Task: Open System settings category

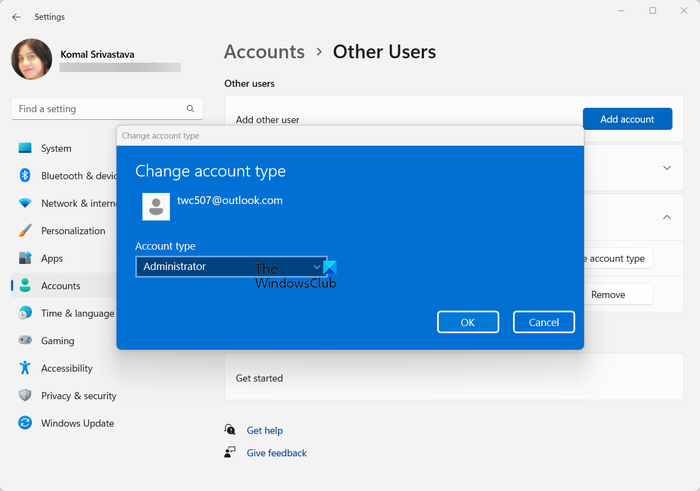Action: 65,148
